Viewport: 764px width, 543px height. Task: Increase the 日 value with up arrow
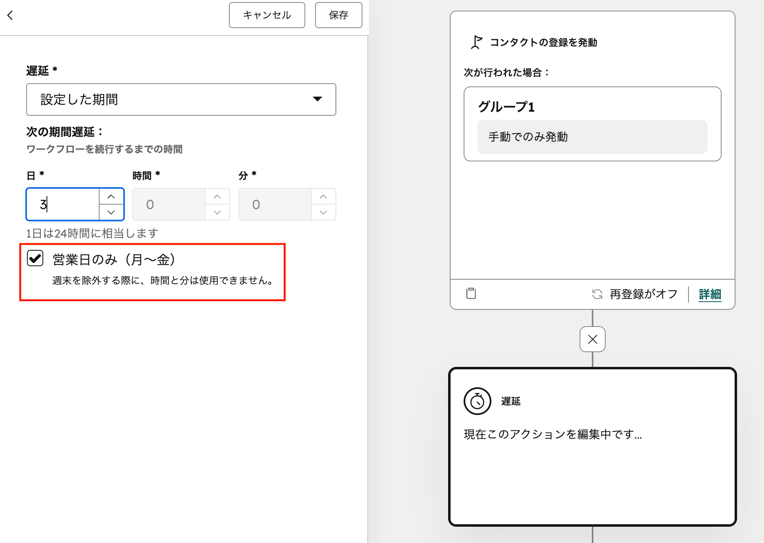click(x=111, y=196)
